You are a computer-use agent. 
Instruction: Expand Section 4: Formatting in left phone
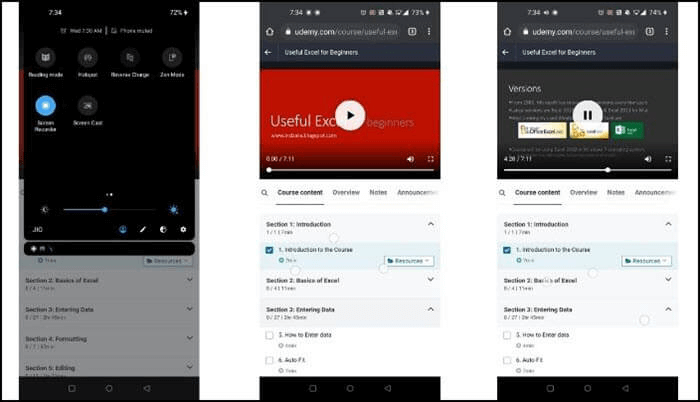click(189, 340)
